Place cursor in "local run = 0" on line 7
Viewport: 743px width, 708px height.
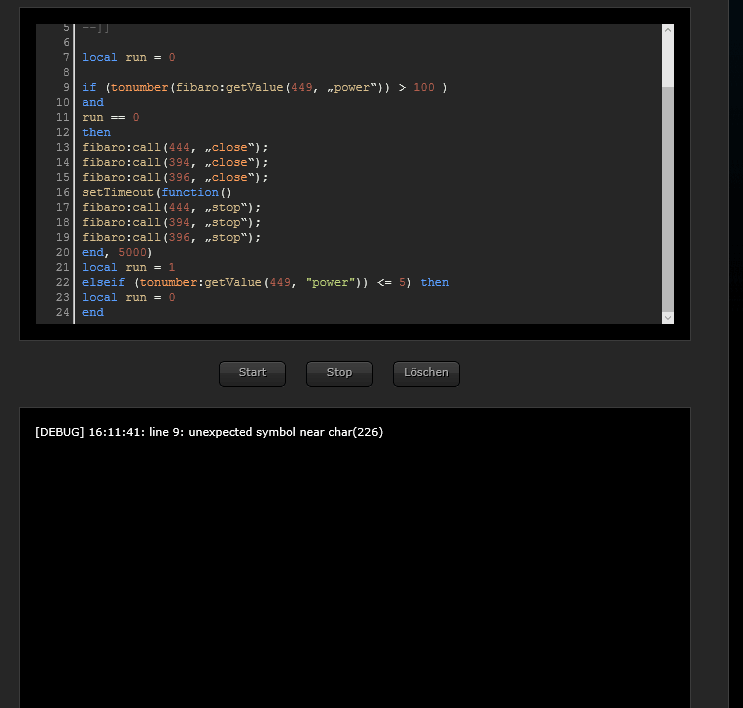(x=128, y=58)
